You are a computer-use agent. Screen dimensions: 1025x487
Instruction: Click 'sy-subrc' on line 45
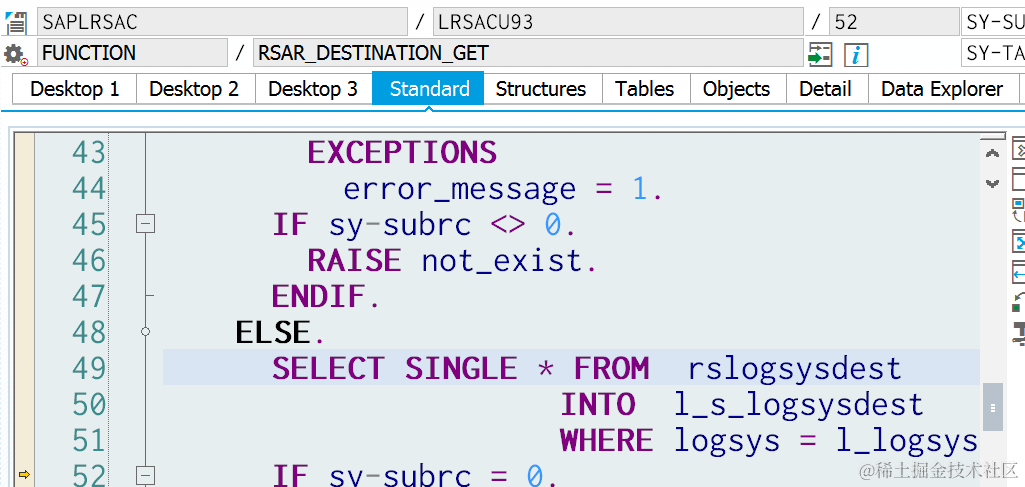[x=400, y=225]
